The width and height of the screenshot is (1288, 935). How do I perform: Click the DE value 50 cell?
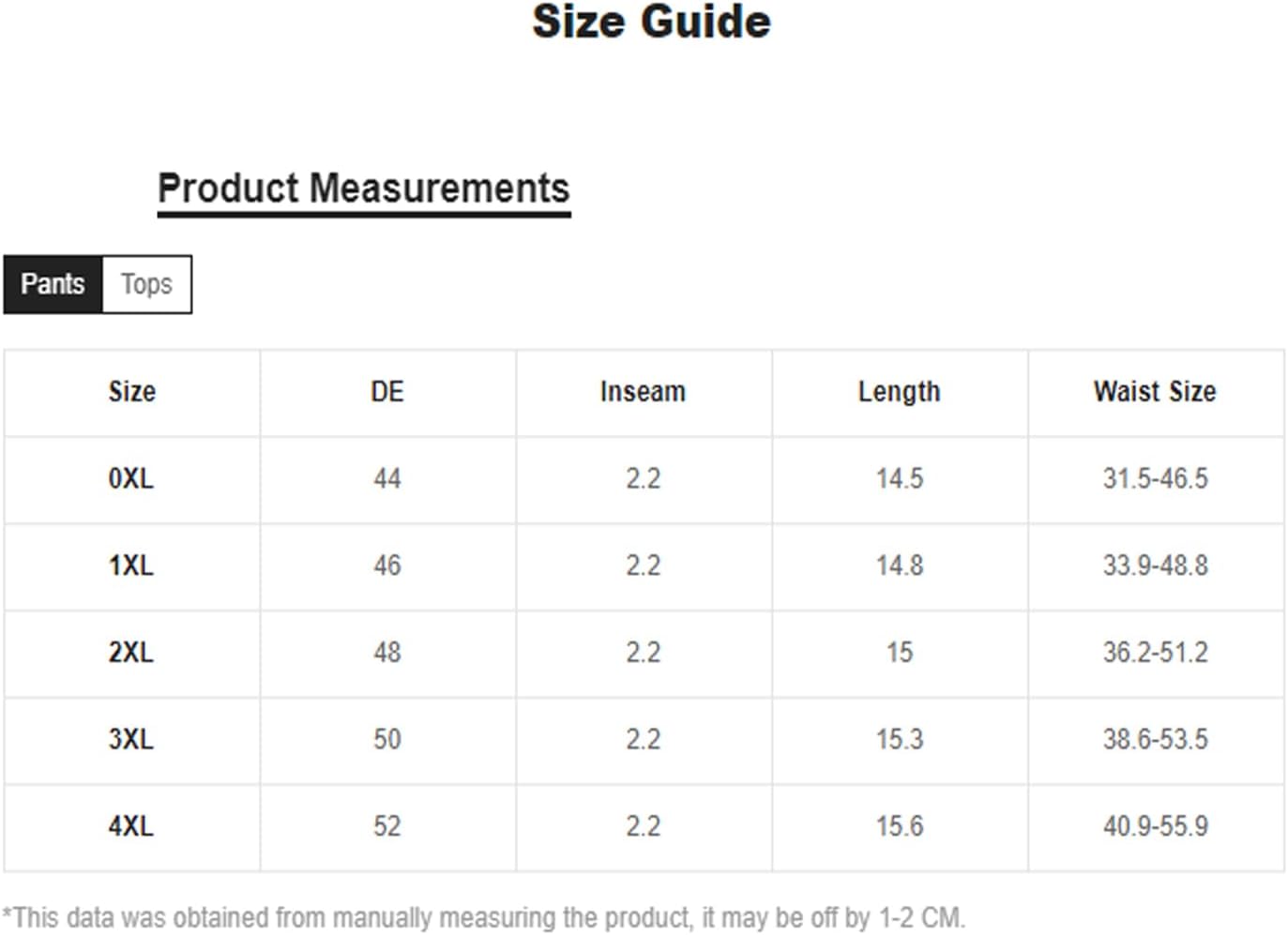(387, 740)
